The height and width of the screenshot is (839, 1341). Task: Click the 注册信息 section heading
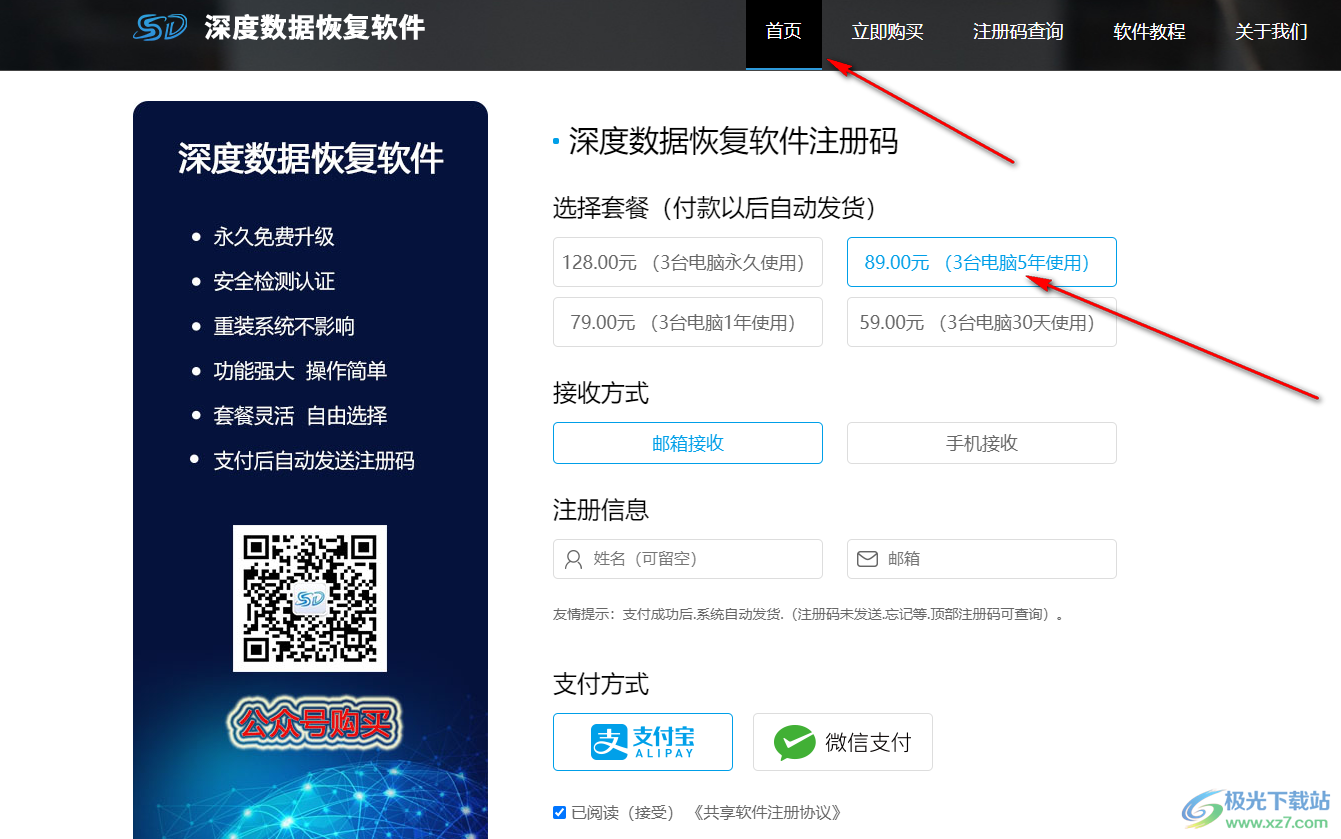pyautogui.click(x=601, y=510)
